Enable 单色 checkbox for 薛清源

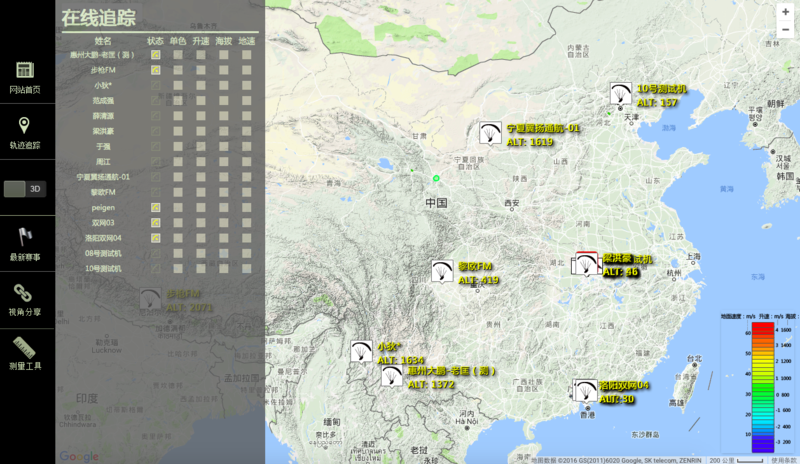click(178, 116)
